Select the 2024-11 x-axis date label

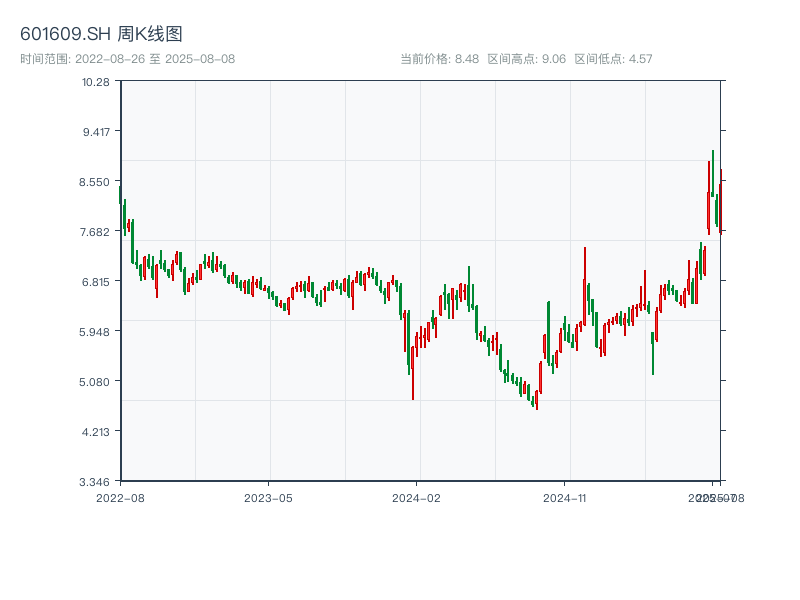click(565, 497)
